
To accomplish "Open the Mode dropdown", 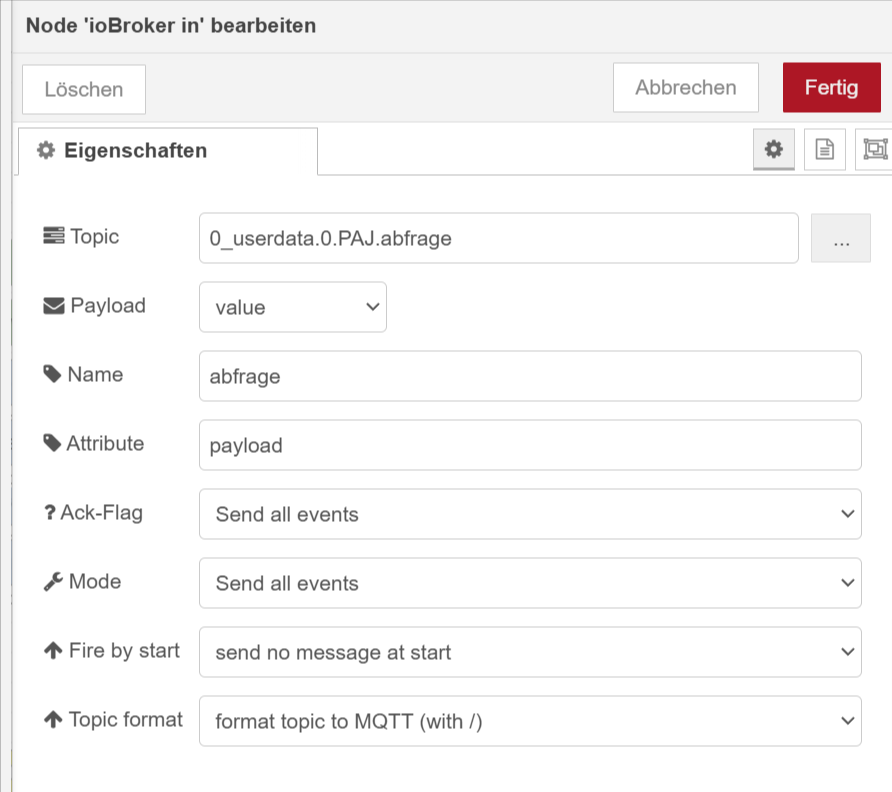I will click(x=529, y=583).
